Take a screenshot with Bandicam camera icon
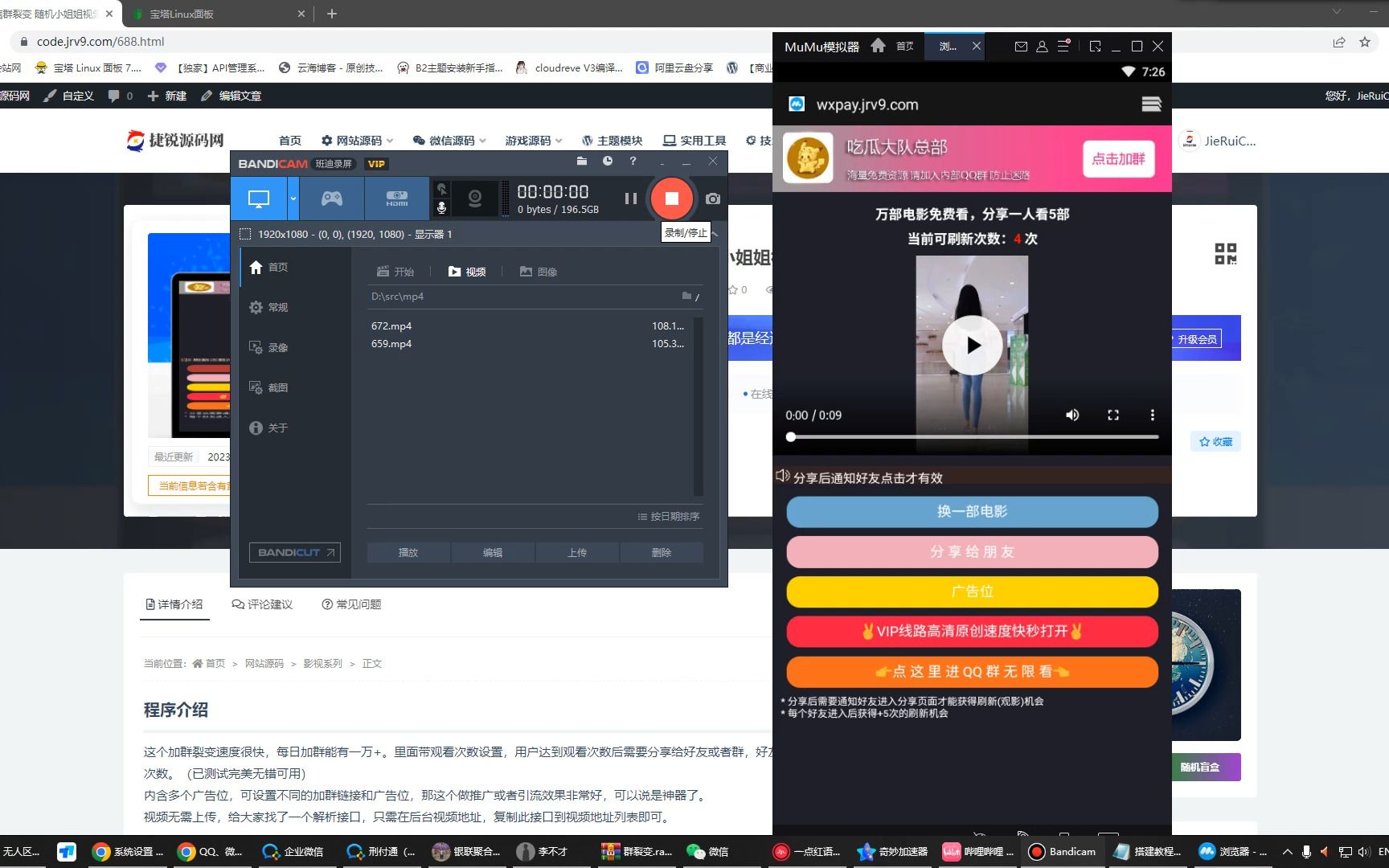The width and height of the screenshot is (1389, 868). tap(713, 199)
